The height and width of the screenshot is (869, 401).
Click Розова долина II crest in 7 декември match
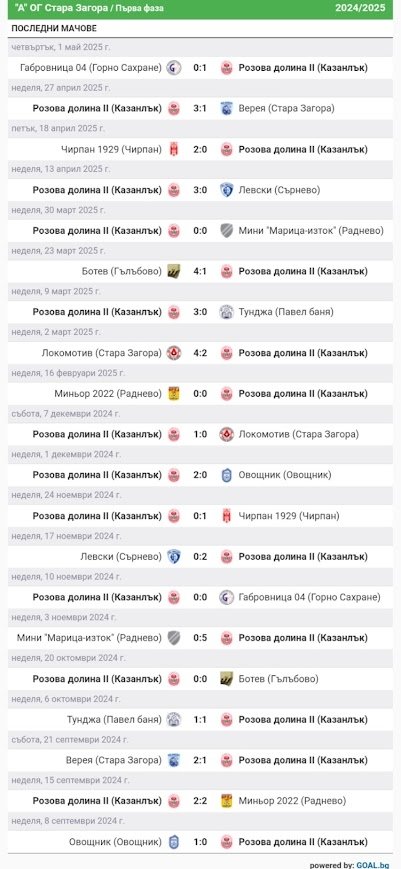point(174,434)
